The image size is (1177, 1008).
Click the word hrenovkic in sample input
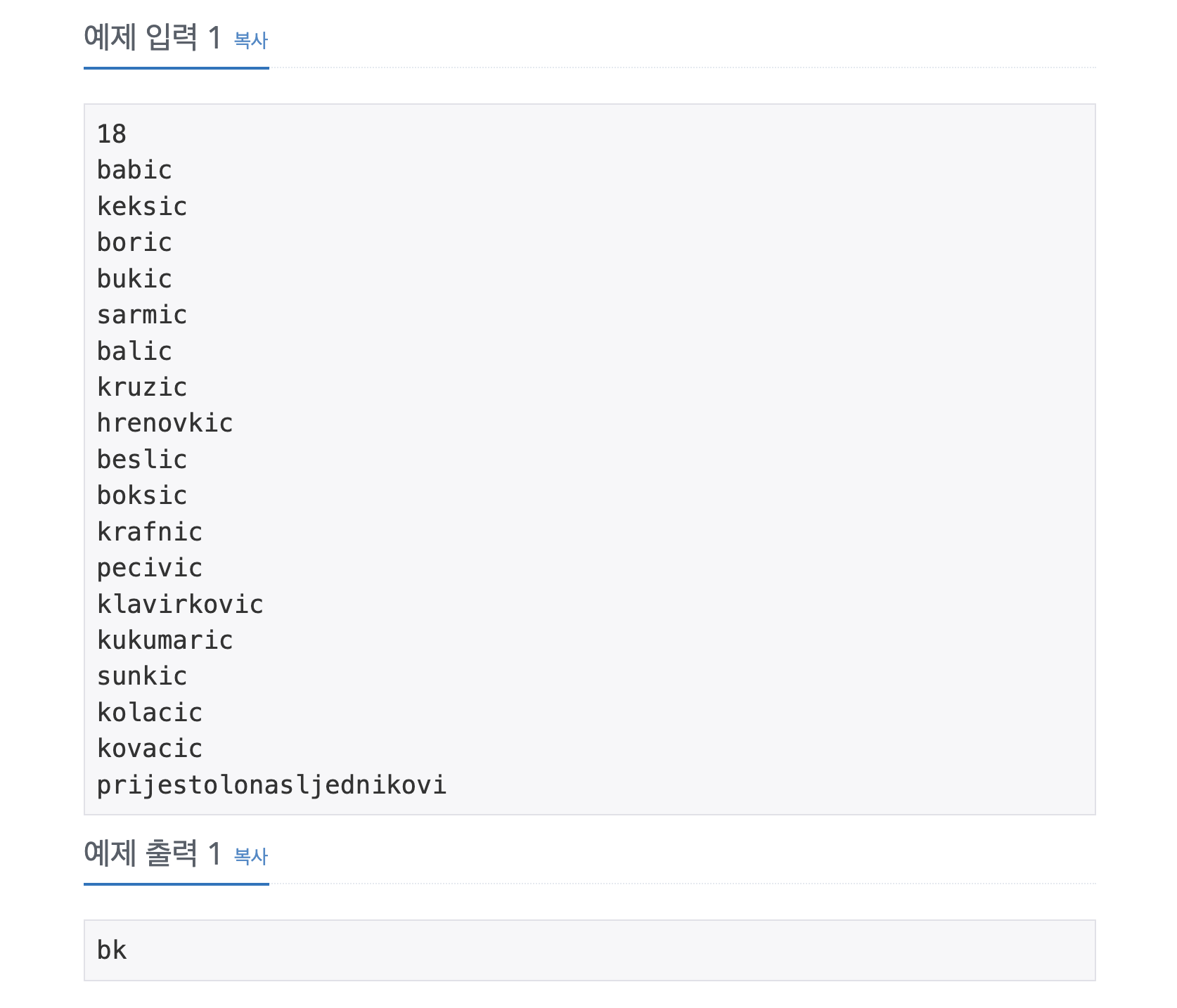click(x=165, y=423)
